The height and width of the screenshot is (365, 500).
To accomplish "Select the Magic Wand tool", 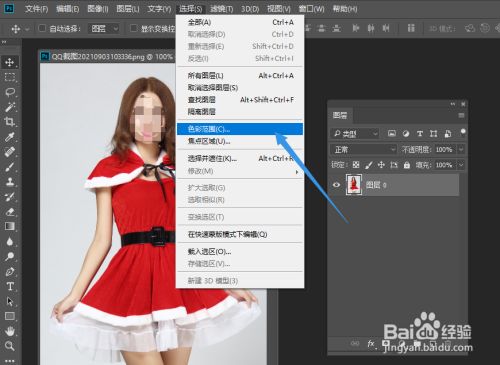I will [10, 107].
